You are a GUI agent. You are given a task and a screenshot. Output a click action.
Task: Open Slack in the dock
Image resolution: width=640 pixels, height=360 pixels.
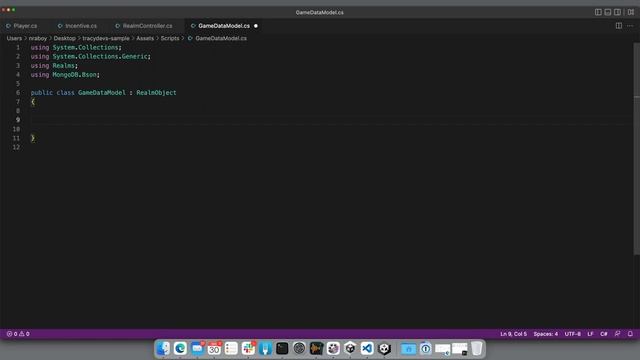248,349
